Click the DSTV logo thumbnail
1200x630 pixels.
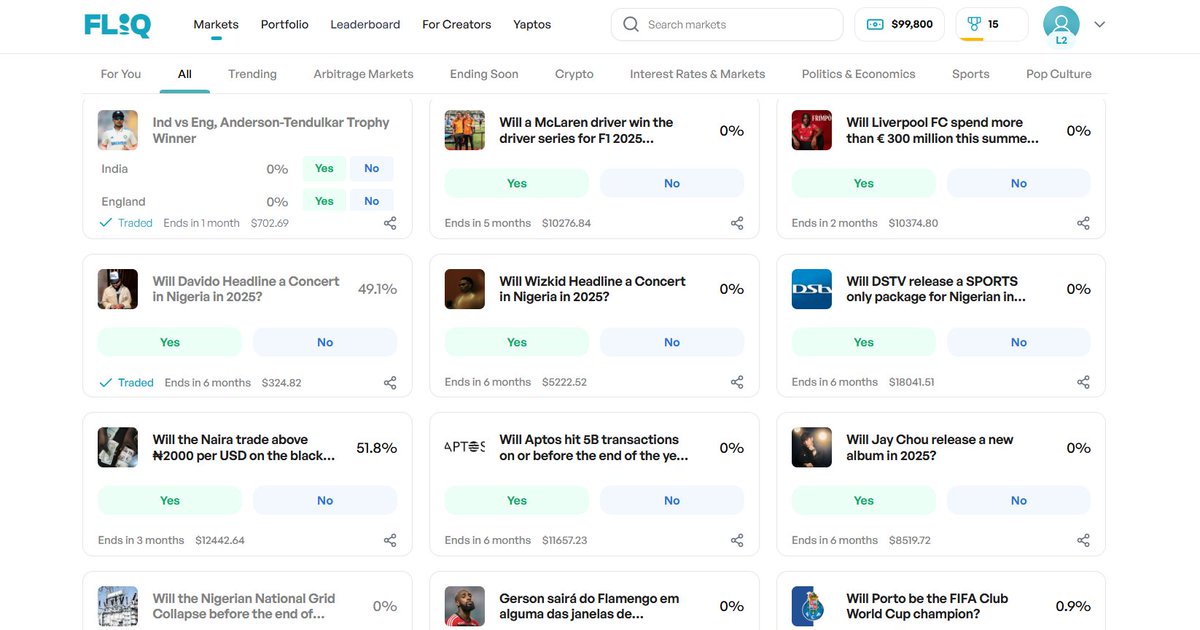(x=811, y=289)
